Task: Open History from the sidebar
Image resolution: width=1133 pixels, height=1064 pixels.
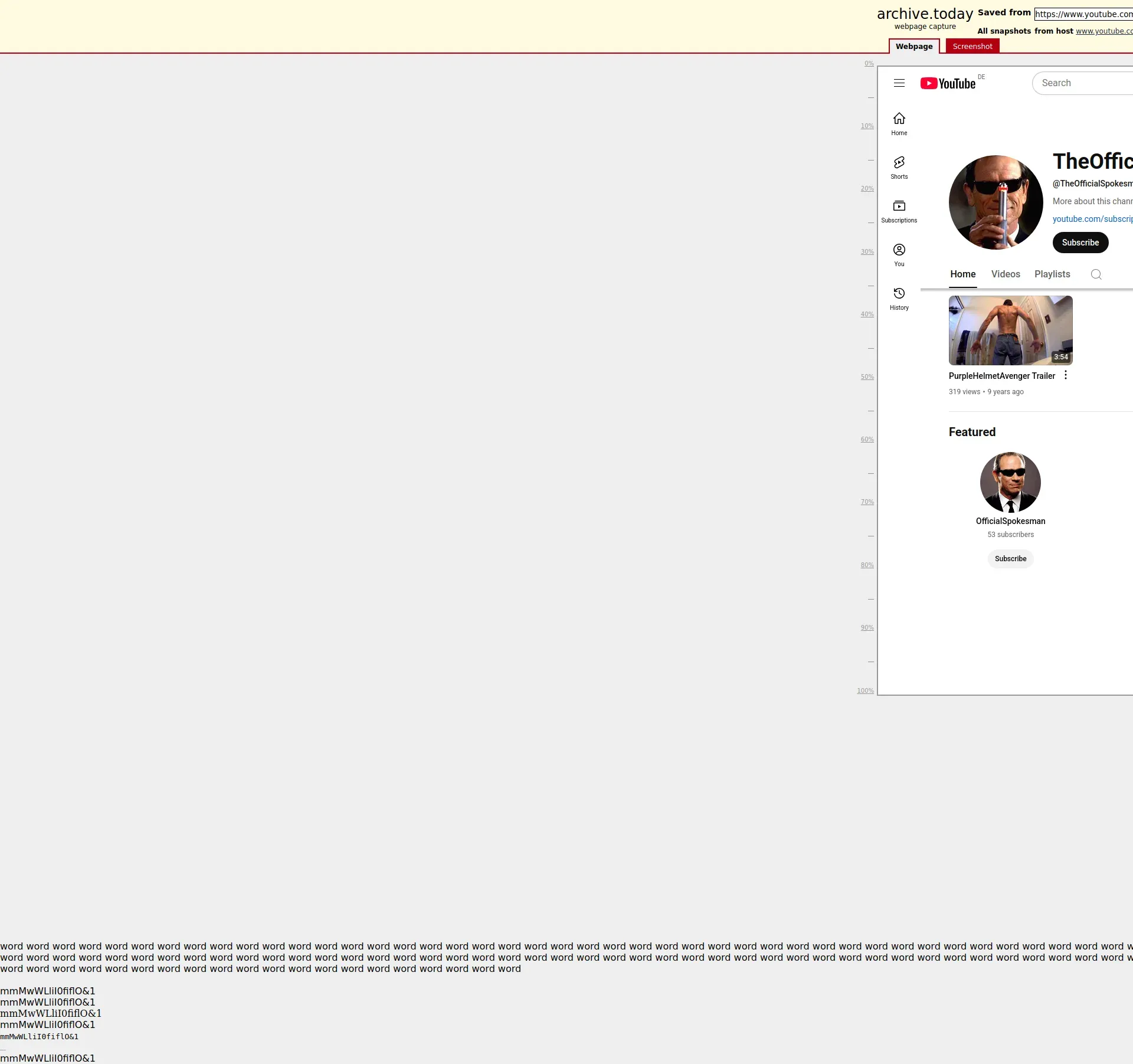Action: [x=899, y=298]
